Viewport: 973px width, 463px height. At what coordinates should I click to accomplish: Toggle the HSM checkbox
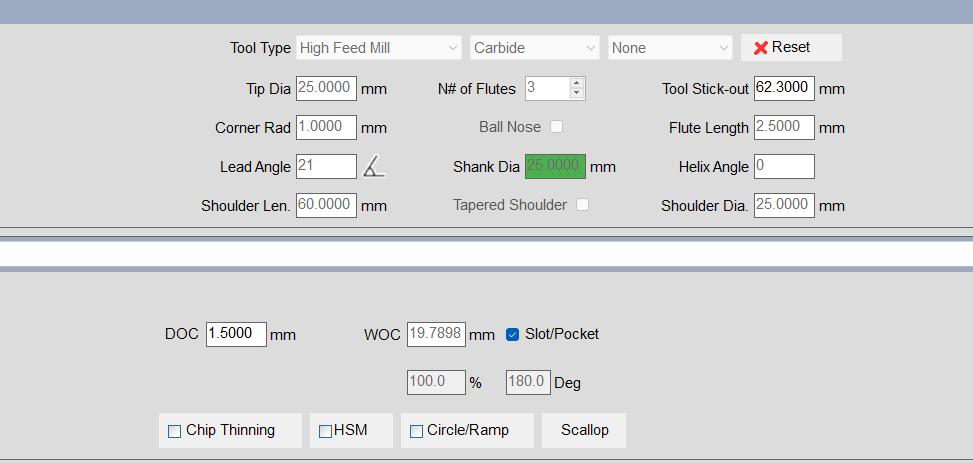[x=325, y=431]
